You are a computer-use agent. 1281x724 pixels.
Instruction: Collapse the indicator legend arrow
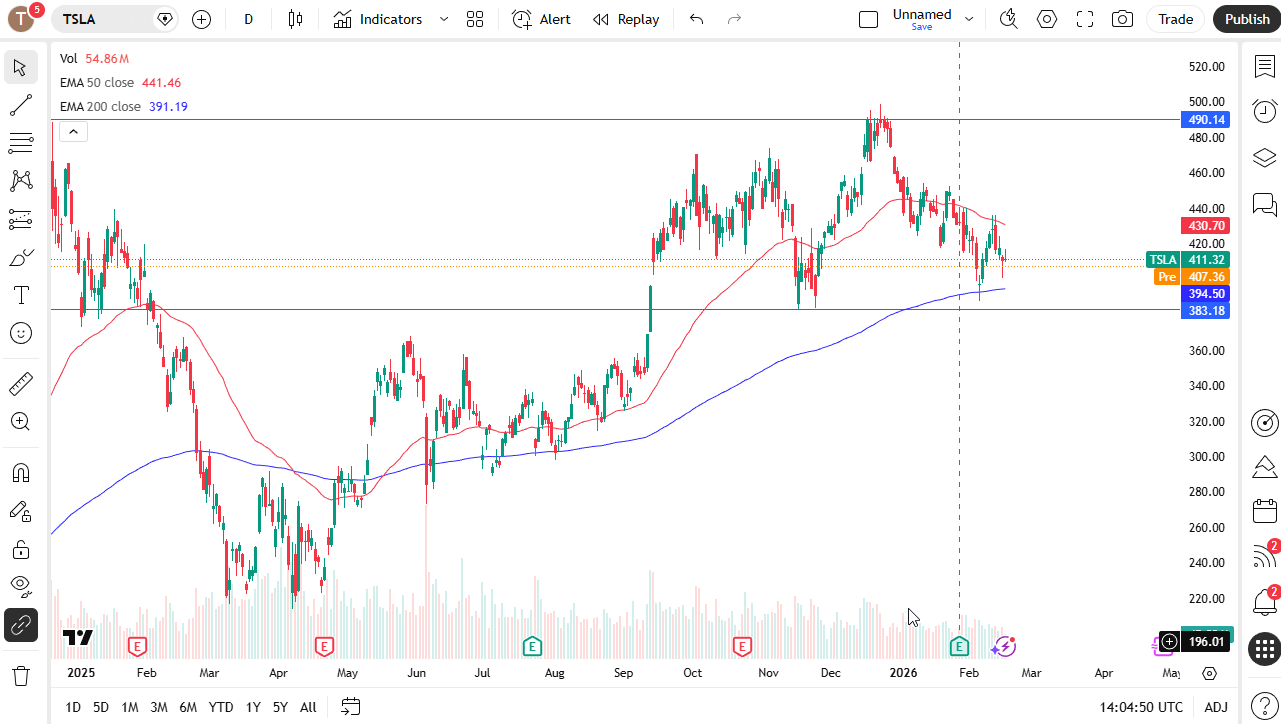point(74,131)
